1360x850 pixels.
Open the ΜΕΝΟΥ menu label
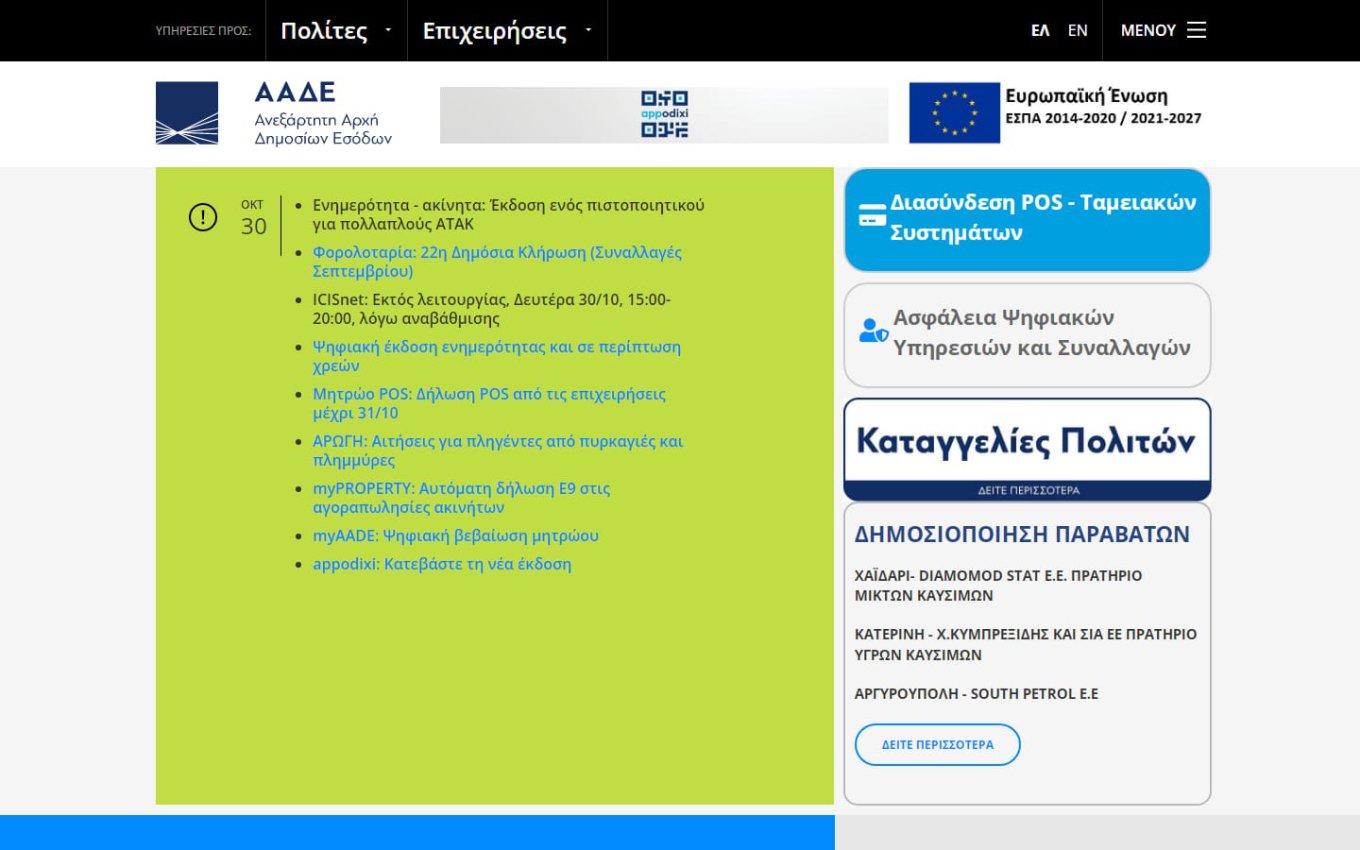pyautogui.click(x=1148, y=31)
